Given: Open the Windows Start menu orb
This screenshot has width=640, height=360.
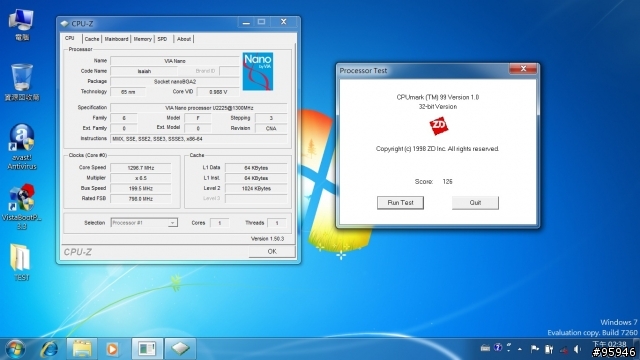Looking at the screenshot, I should pos(16,349).
